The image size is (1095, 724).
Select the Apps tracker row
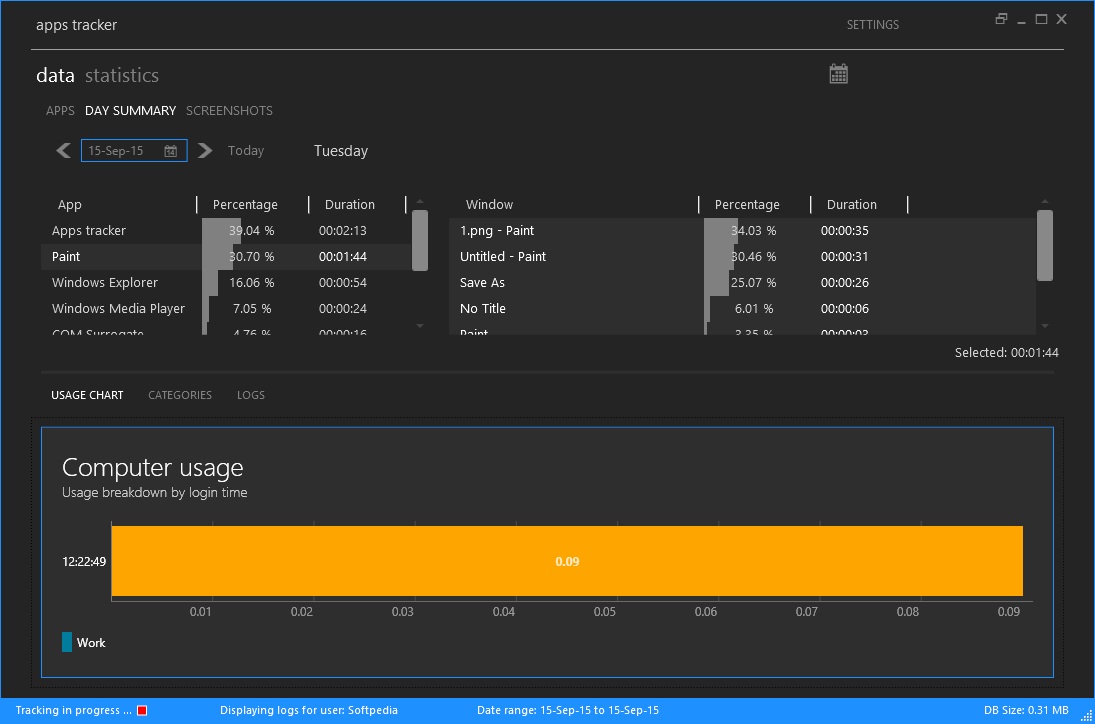pyautogui.click(x=226, y=230)
